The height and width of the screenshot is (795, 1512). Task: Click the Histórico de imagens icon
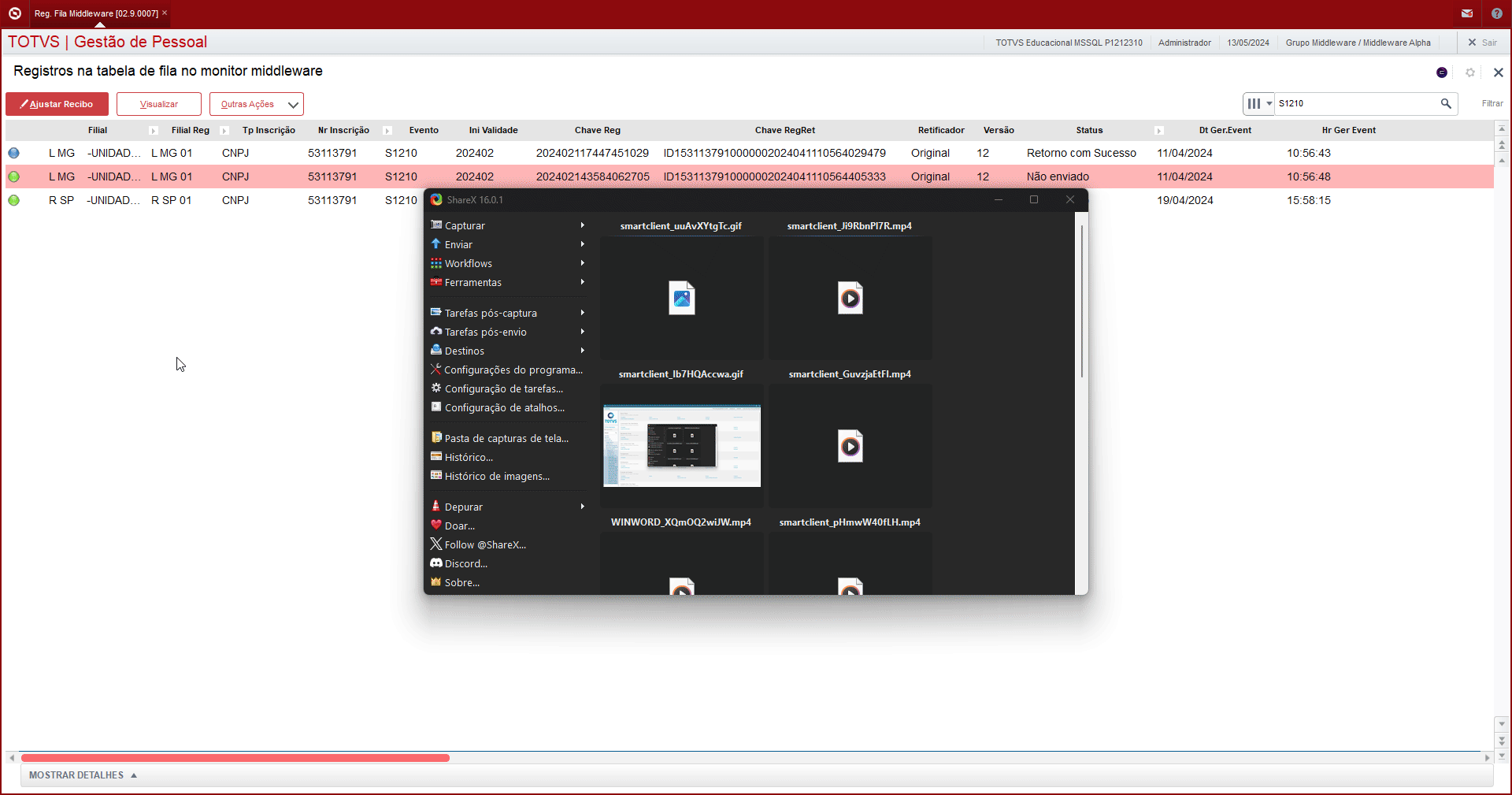tap(435, 475)
